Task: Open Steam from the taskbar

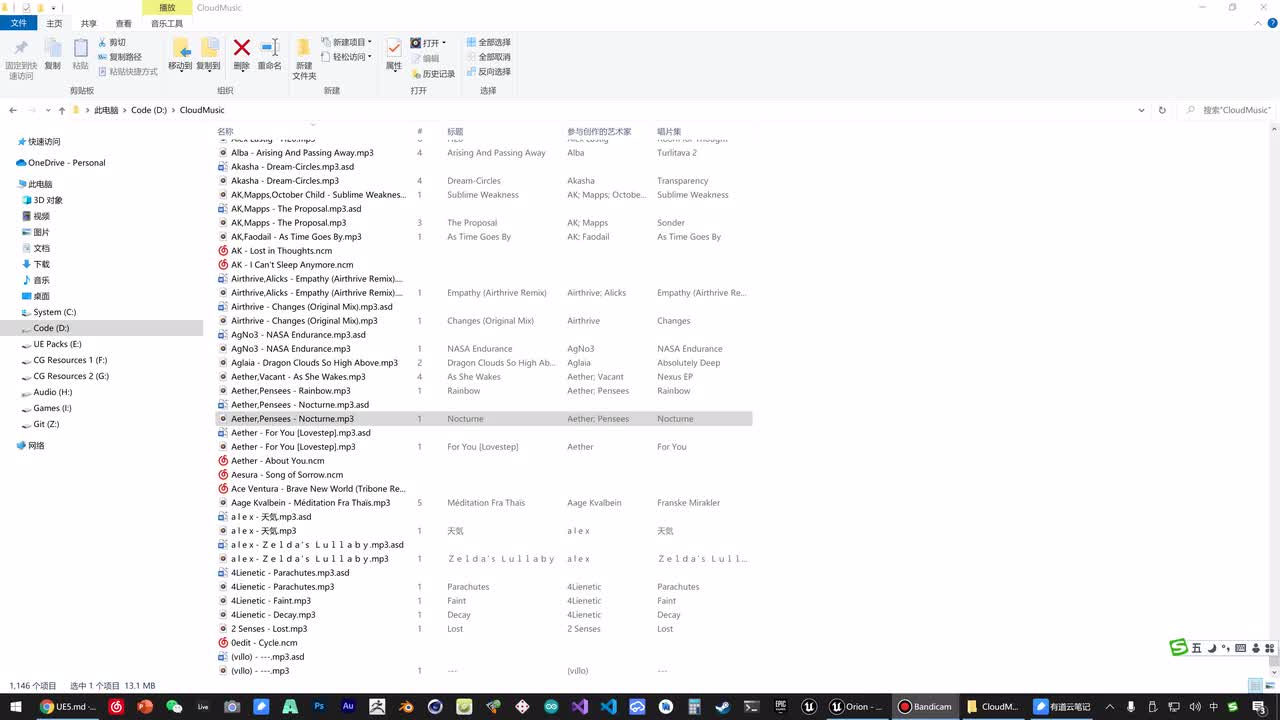Action: pyautogui.click(x=722, y=706)
